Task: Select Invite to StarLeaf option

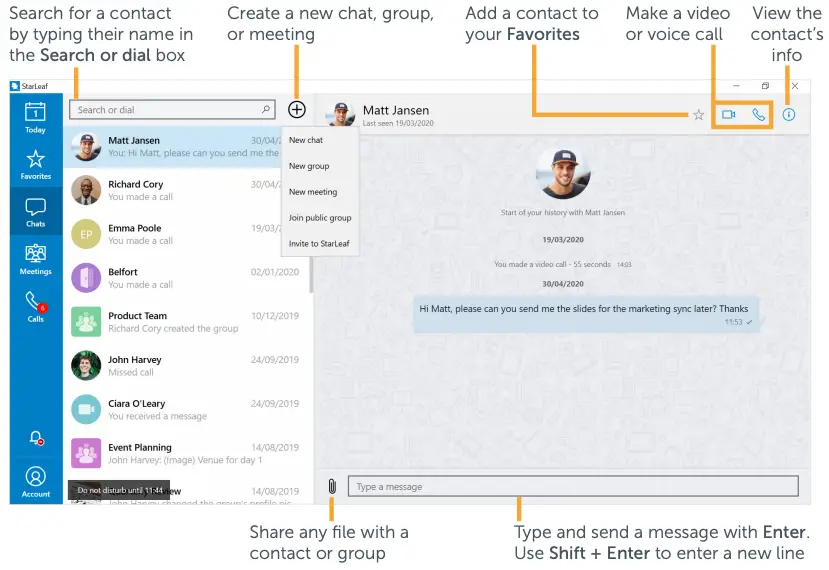Action: tap(319, 244)
